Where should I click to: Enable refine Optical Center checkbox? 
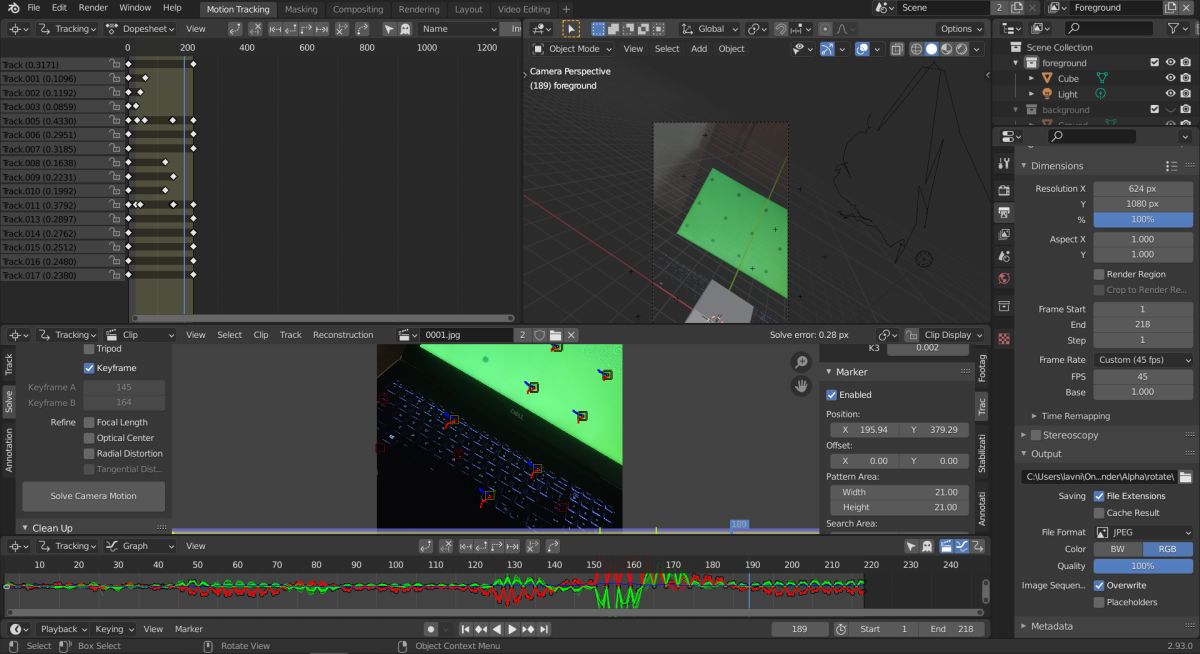pyautogui.click(x=89, y=438)
